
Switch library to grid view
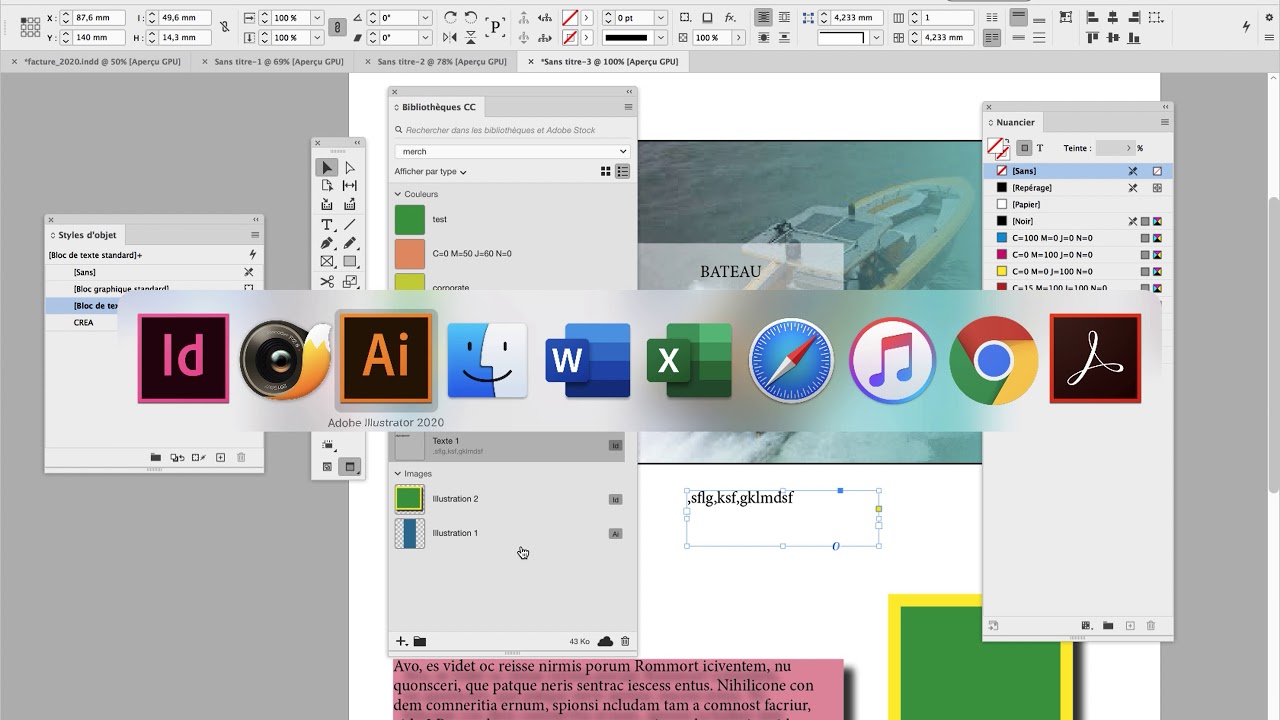point(605,172)
